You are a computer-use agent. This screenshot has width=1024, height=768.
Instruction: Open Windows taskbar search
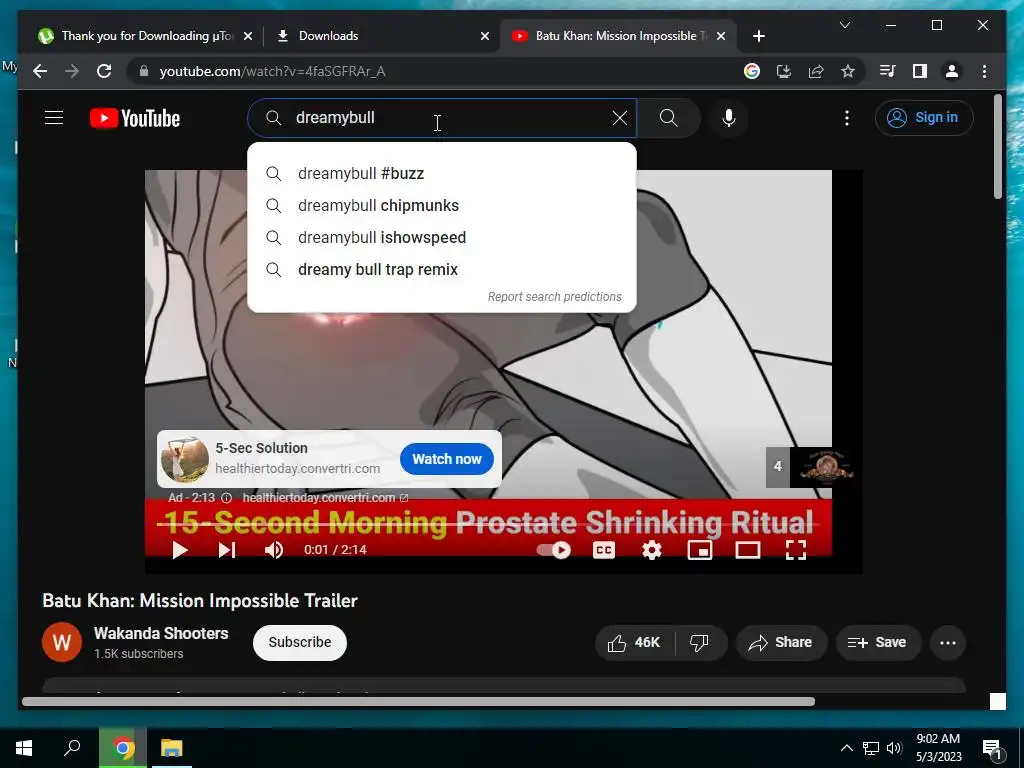(72, 748)
